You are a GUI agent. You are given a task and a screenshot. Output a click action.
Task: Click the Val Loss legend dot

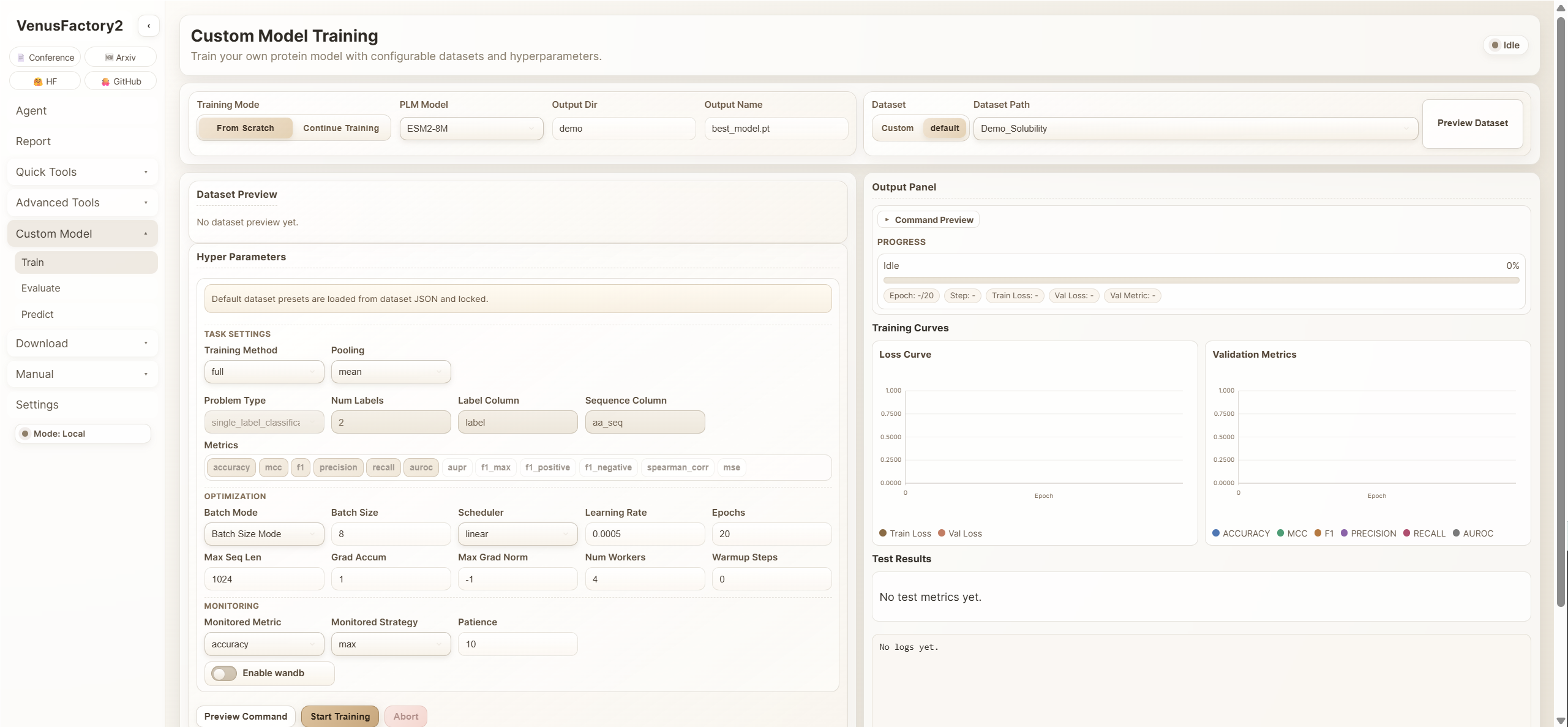[x=941, y=533]
